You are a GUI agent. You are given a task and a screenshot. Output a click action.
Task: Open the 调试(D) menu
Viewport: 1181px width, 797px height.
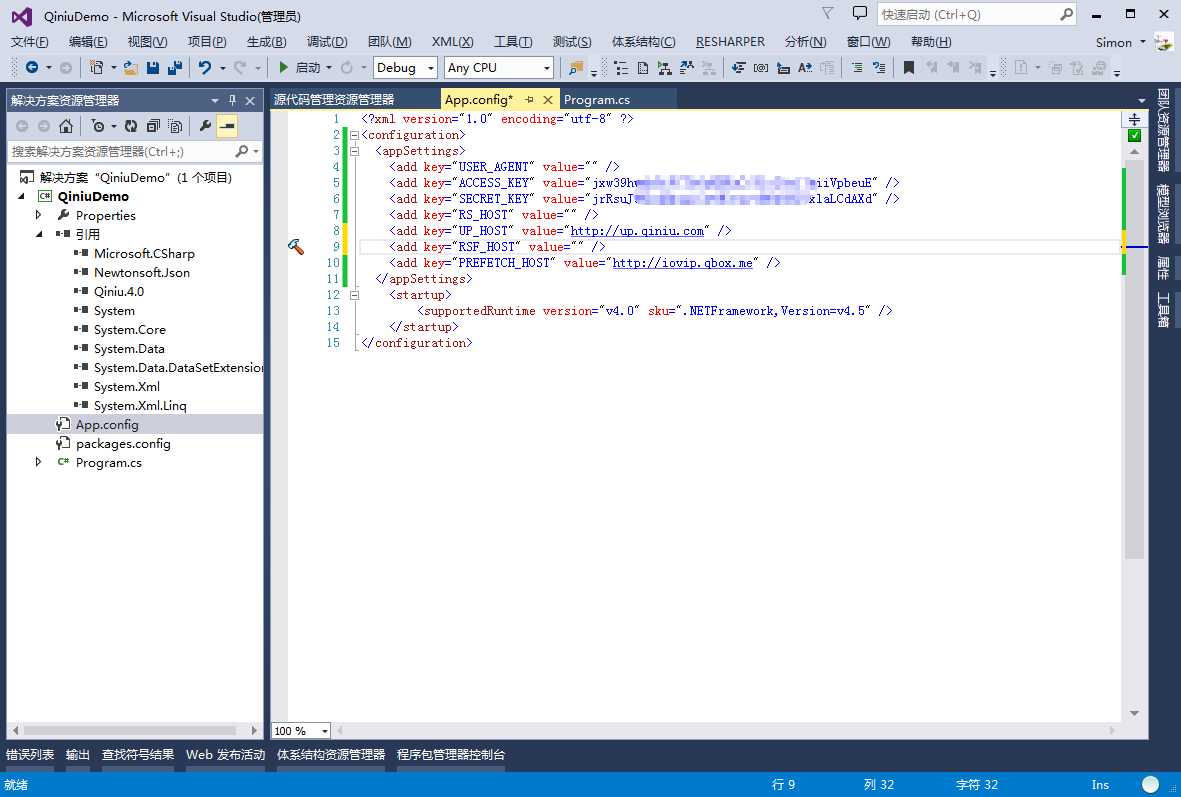coord(327,42)
